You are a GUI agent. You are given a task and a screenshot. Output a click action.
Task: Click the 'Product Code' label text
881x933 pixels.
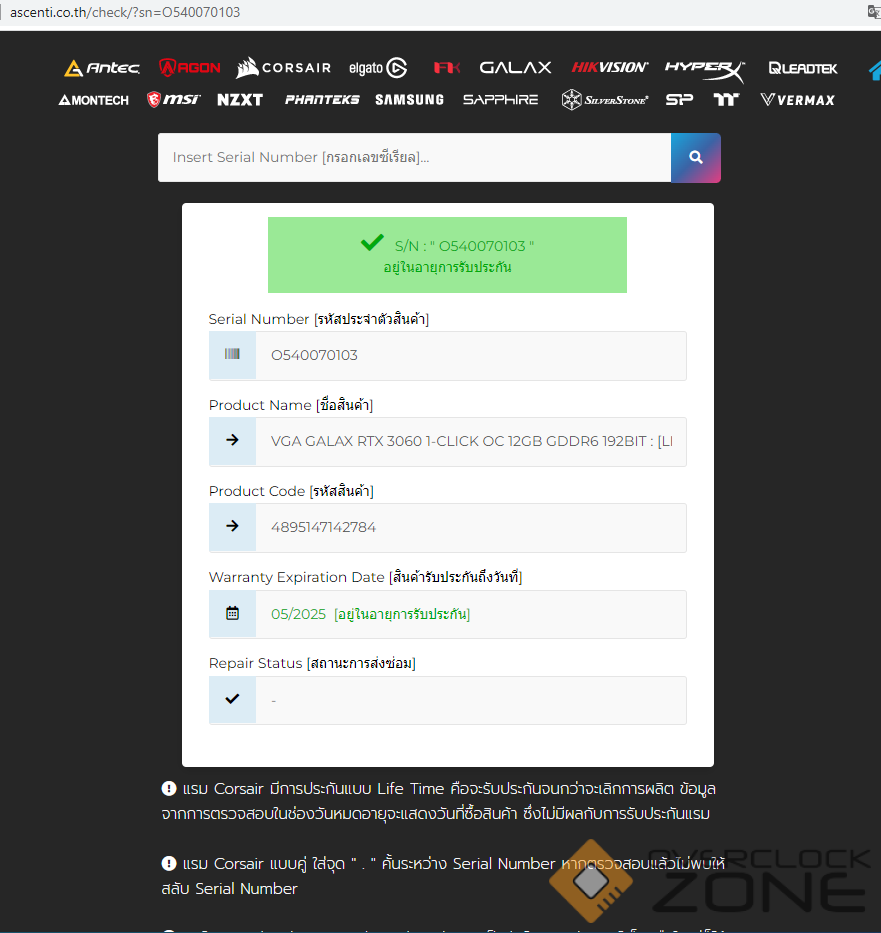pos(291,491)
